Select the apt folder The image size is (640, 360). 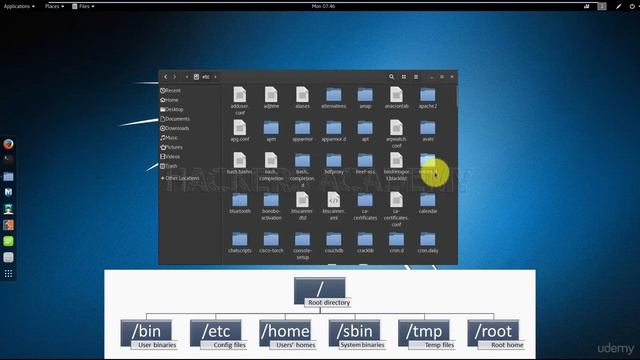coord(365,131)
